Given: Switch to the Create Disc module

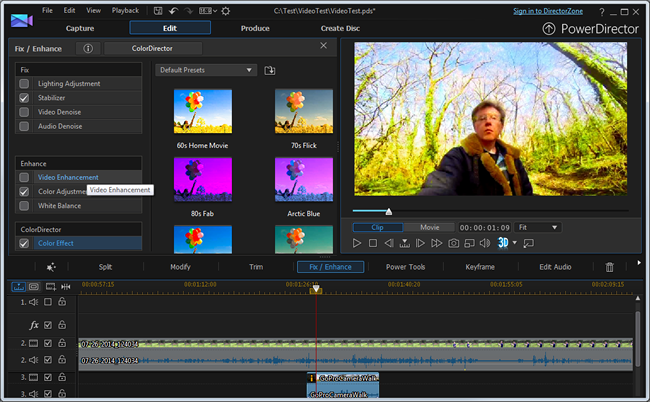Looking at the screenshot, I should [340, 28].
